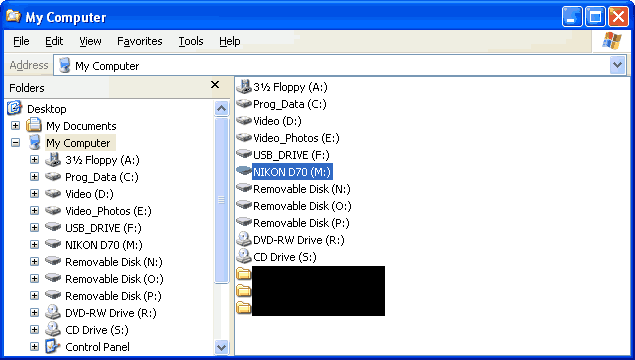Collapse the My Computer tree node

(x=15, y=143)
